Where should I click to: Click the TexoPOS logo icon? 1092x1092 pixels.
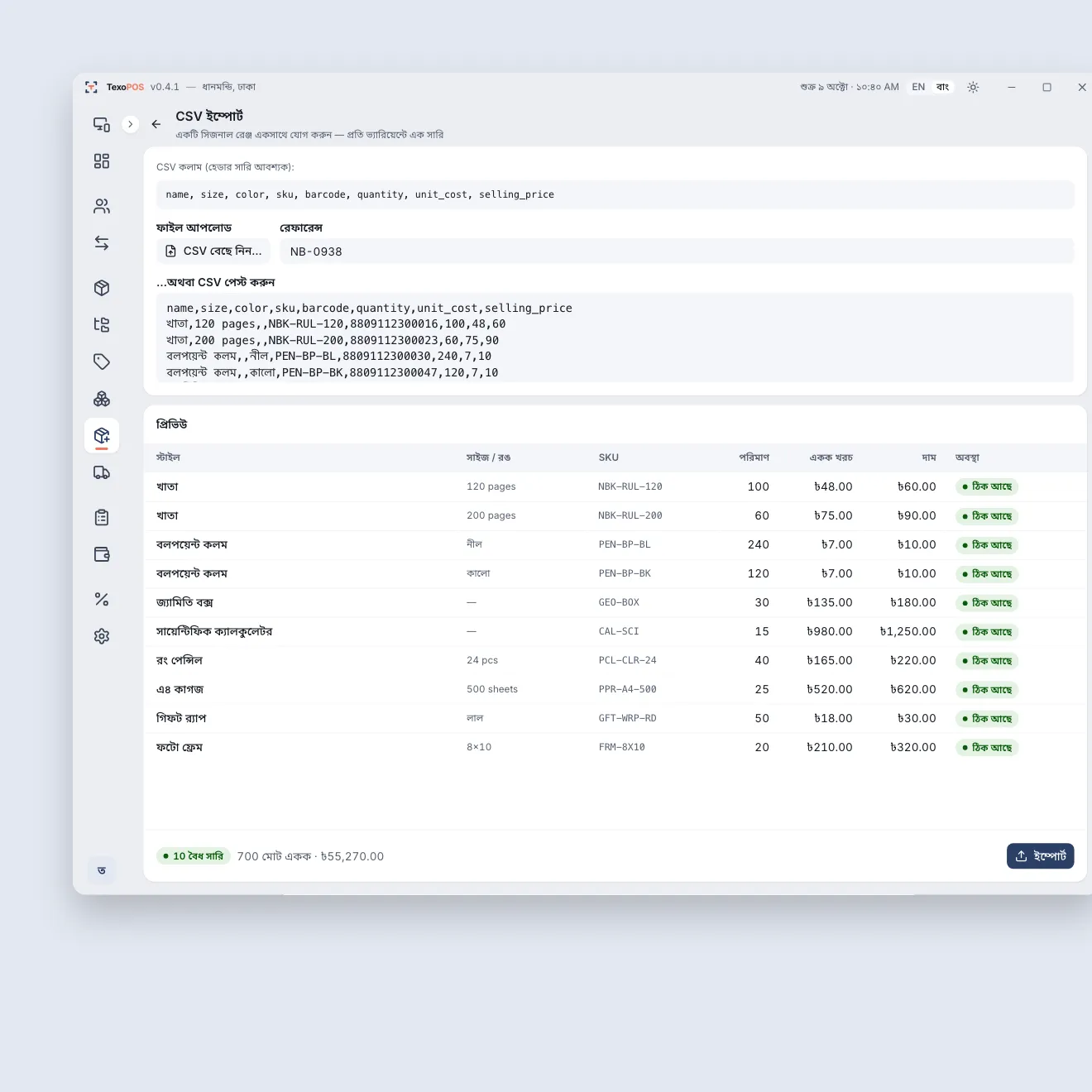point(91,87)
